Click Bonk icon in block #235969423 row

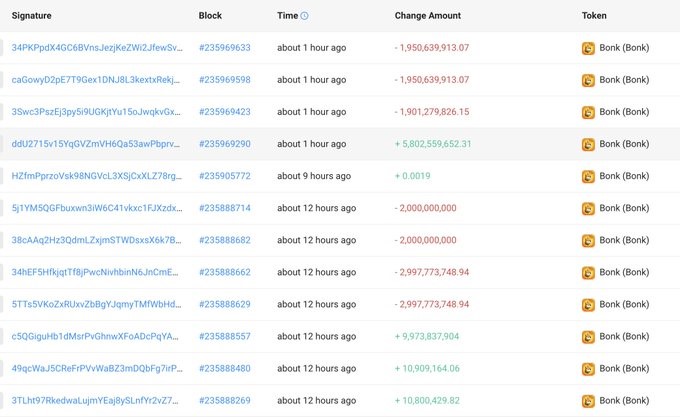pos(588,112)
